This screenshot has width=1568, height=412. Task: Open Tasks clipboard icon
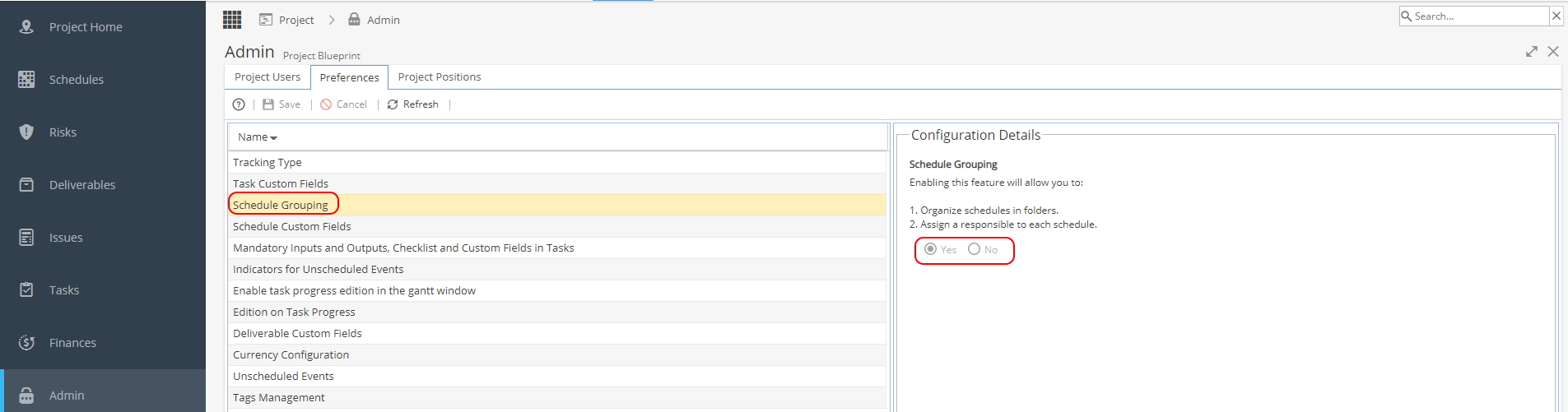[26, 289]
